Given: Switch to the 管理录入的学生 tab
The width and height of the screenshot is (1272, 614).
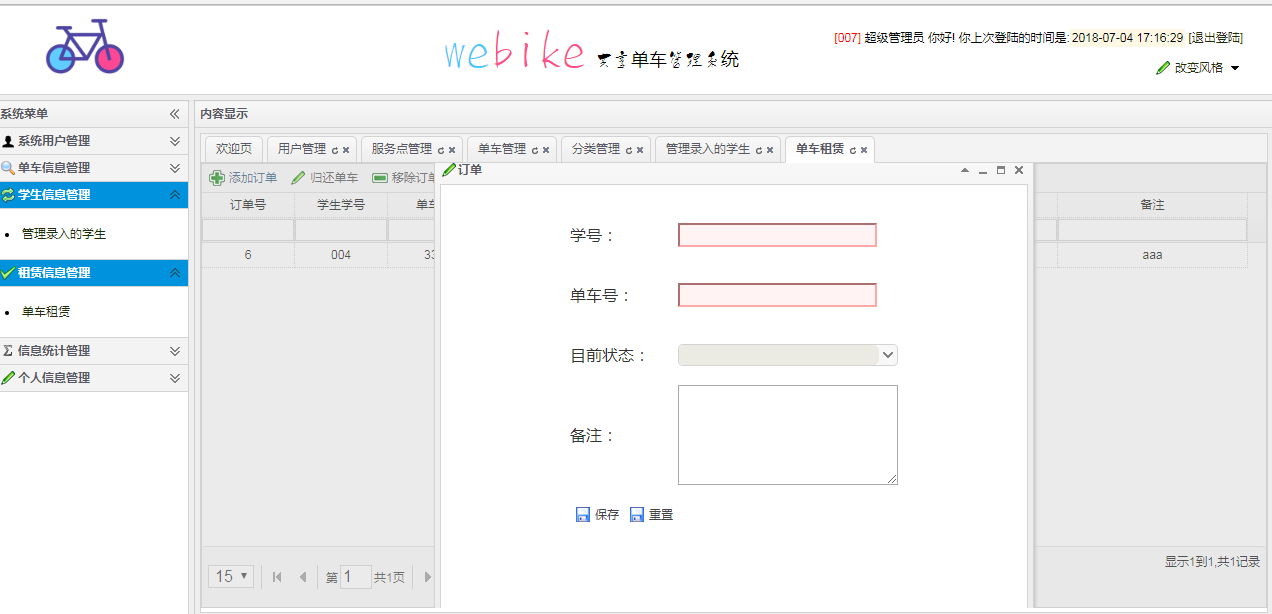Looking at the screenshot, I should [x=708, y=149].
